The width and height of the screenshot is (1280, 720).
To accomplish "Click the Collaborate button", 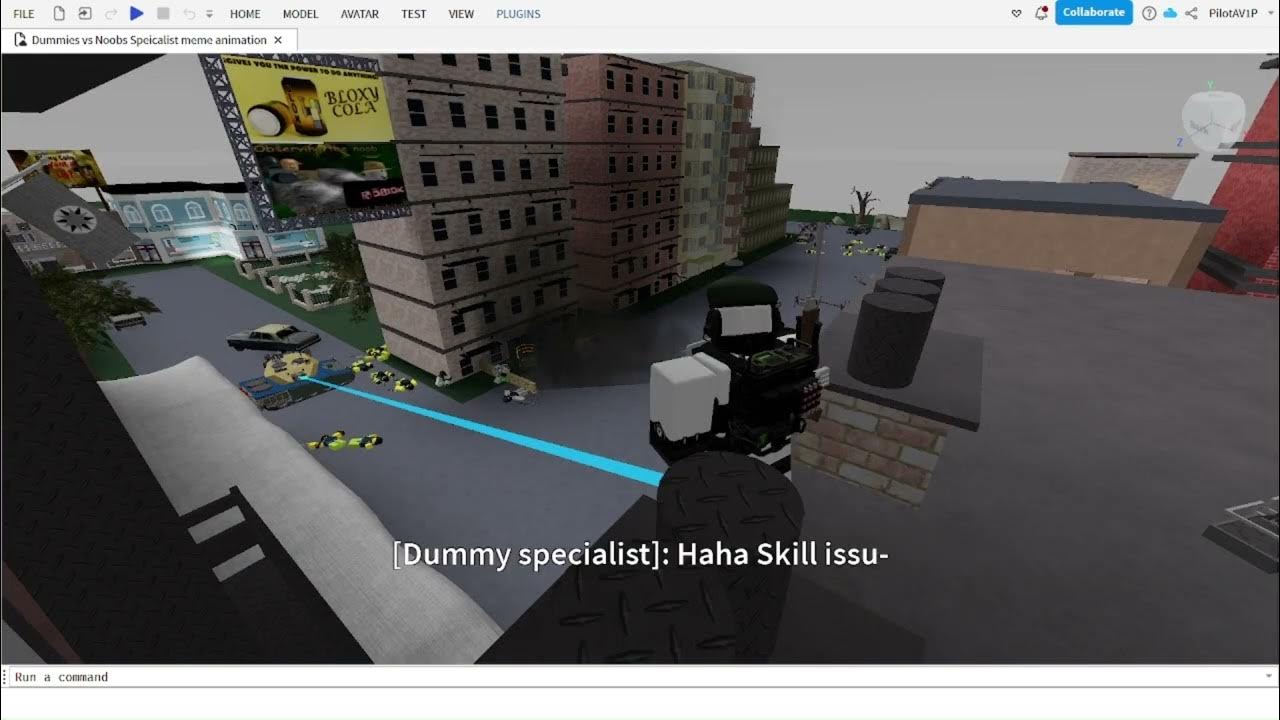I will coord(1093,12).
